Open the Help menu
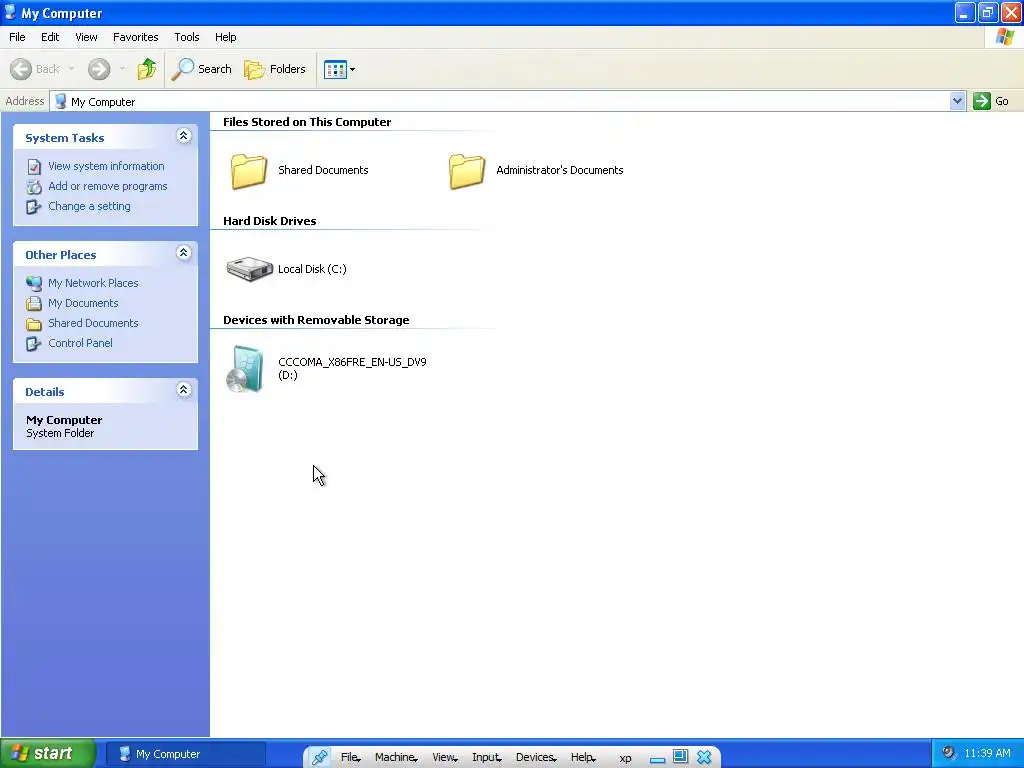1024x768 pixels. 226,37
